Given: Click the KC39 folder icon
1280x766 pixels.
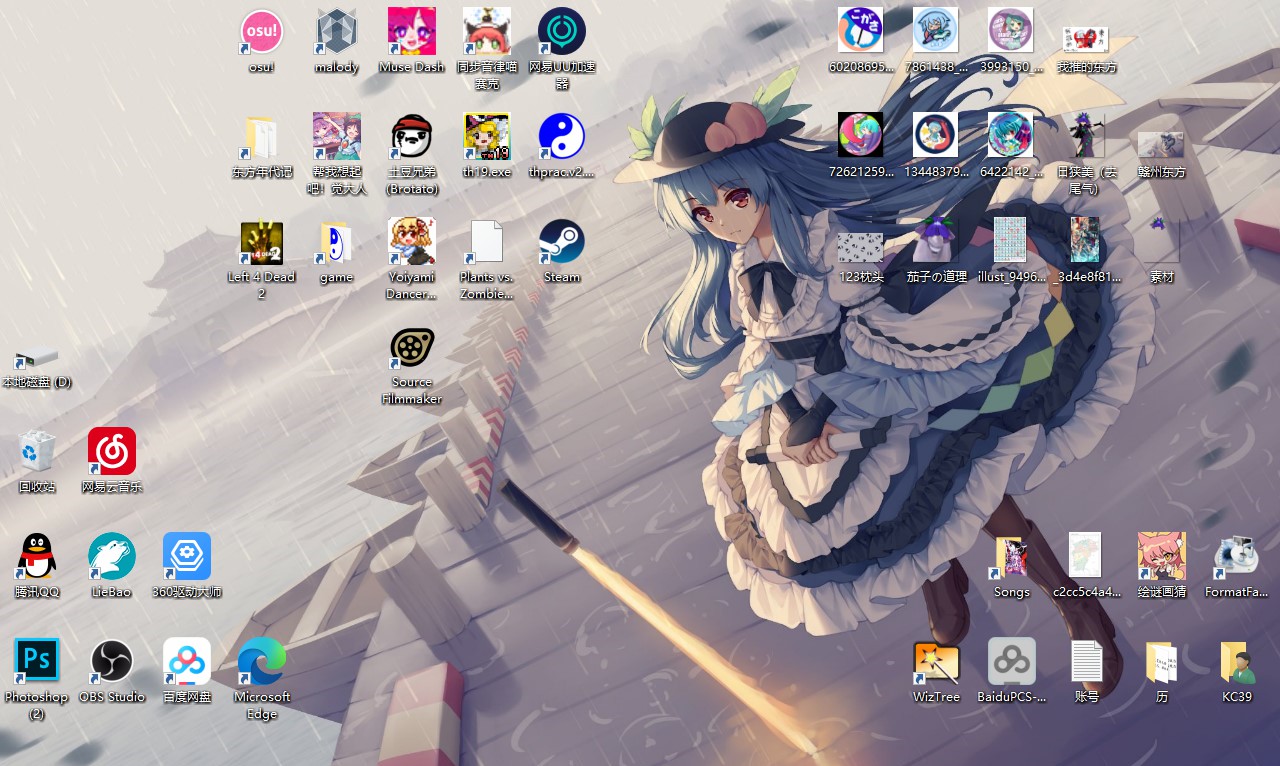Looking at the screenshot, I should click(1237, 661).
